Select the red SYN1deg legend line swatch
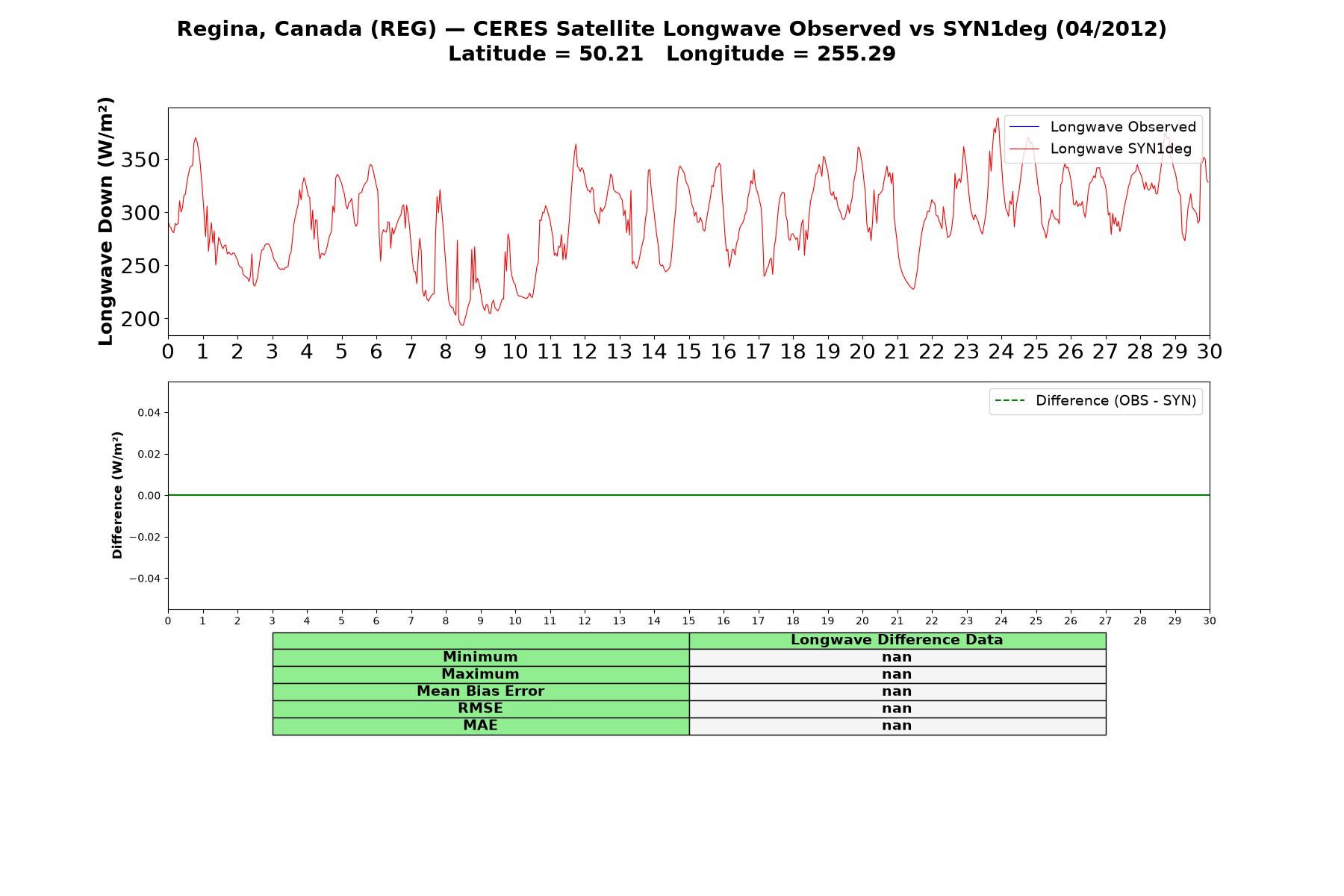 pyautogui.click(x=1024, y=149)
